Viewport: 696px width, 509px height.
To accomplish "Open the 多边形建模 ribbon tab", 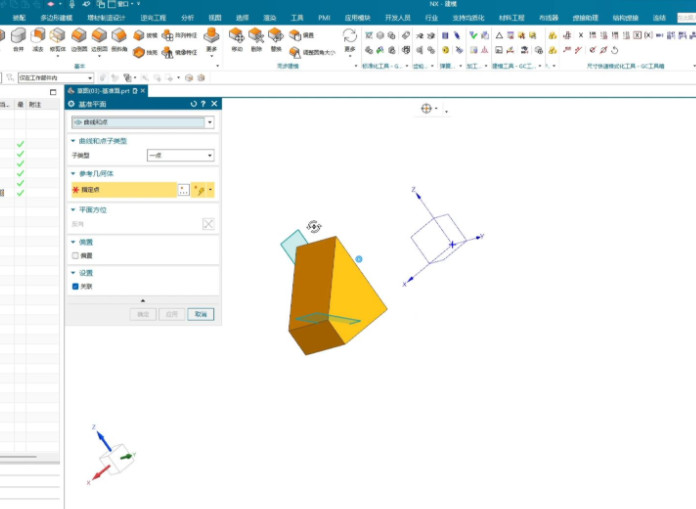I will click(x=56, y=18).
